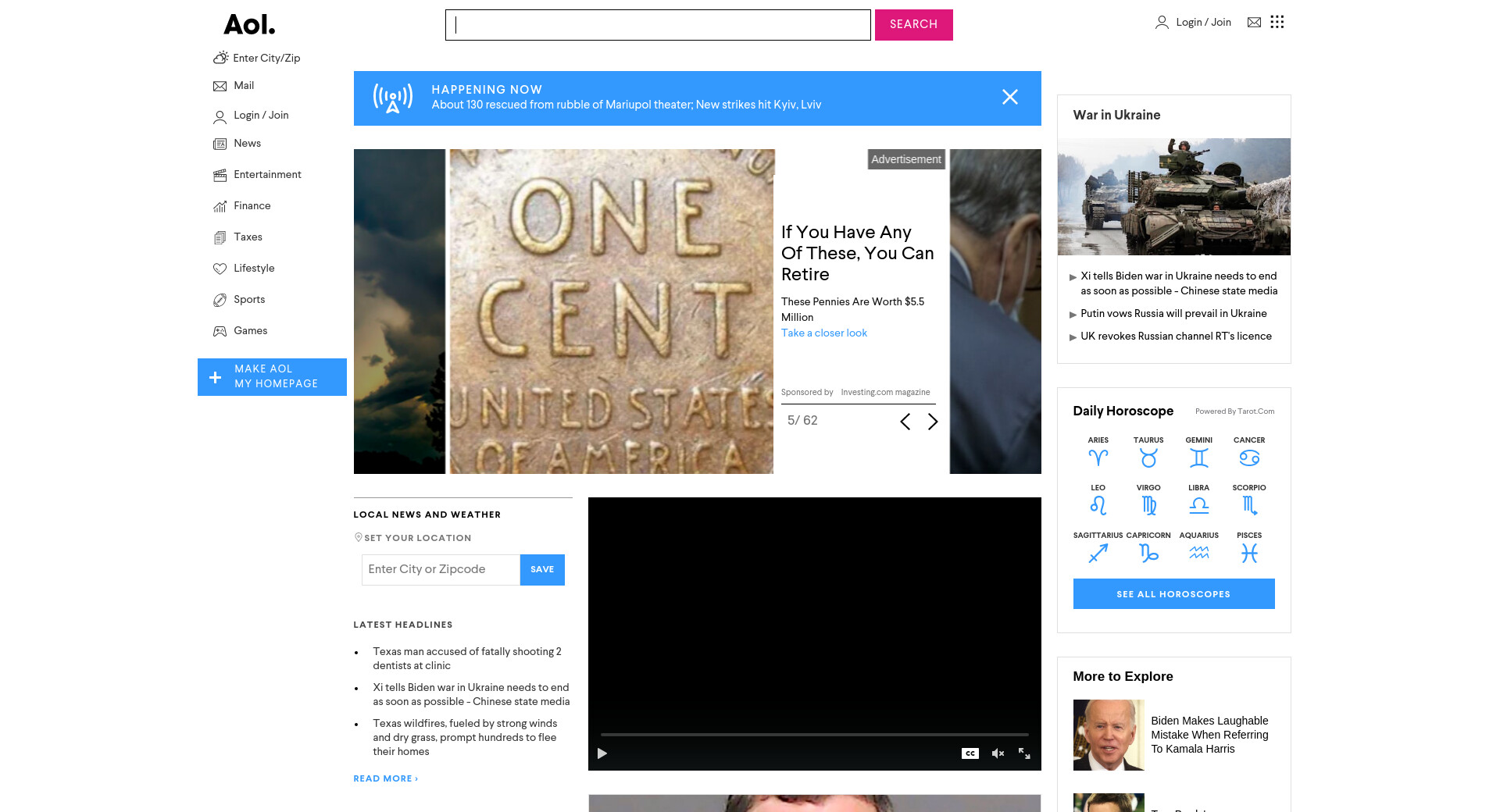Screen dimensions: 1500x812
Task: Unmute the video player
Action: click(998, 753)
